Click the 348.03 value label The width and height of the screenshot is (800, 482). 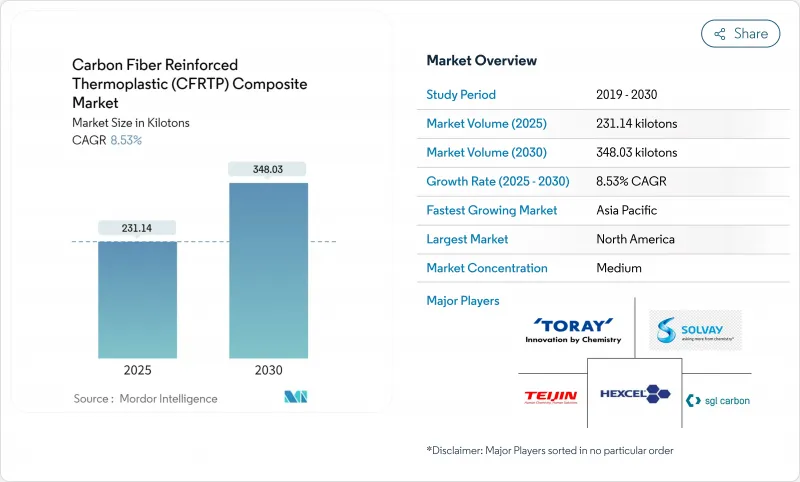pyautogui.click(x=268, y=170)
